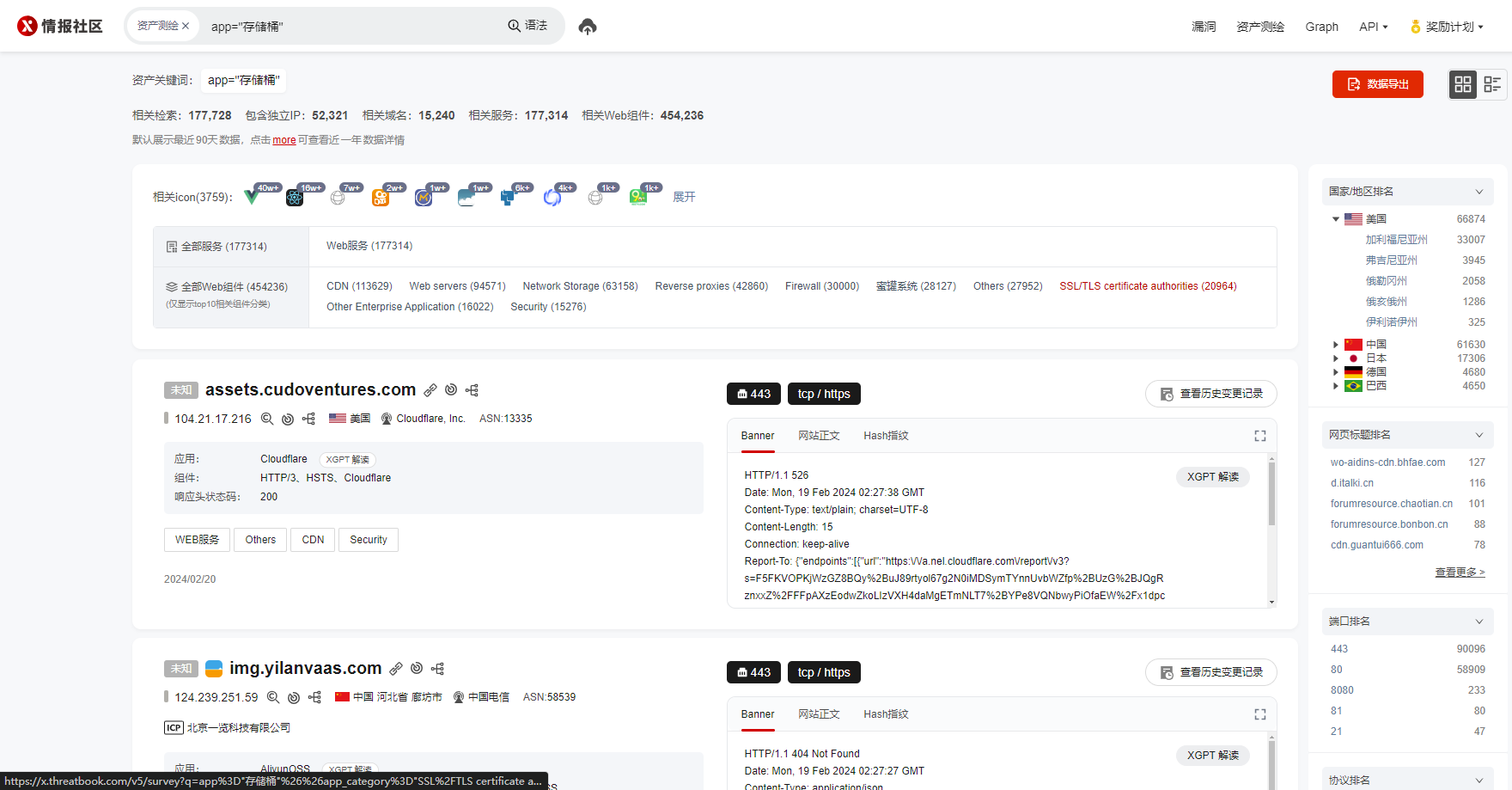Viewport: 1512px width, 790px height.
Task: Collapse the 国家/地区排名 panel
Action: coord(1479,192)
